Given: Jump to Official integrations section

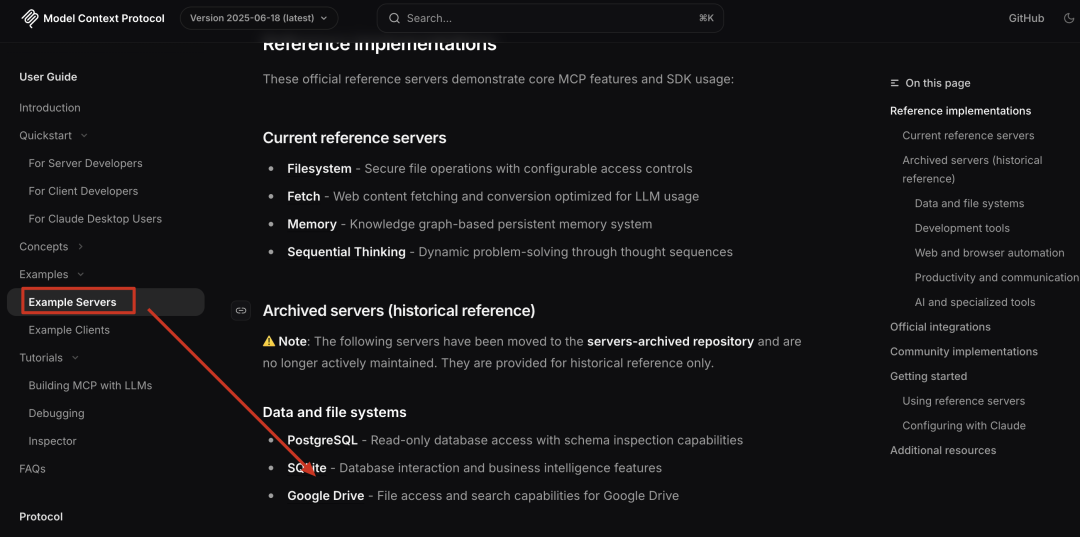Looking at the screenshot, I should (x=940, y=327).
